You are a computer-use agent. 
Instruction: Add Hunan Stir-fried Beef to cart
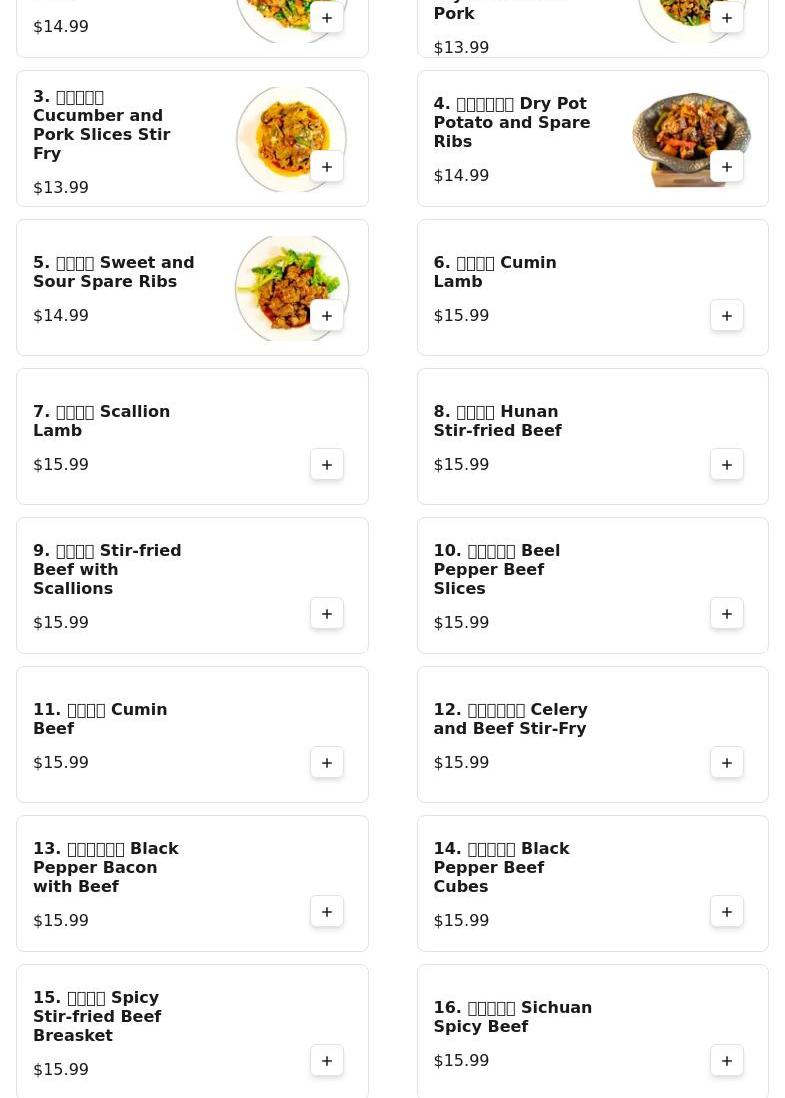[727, 465]
